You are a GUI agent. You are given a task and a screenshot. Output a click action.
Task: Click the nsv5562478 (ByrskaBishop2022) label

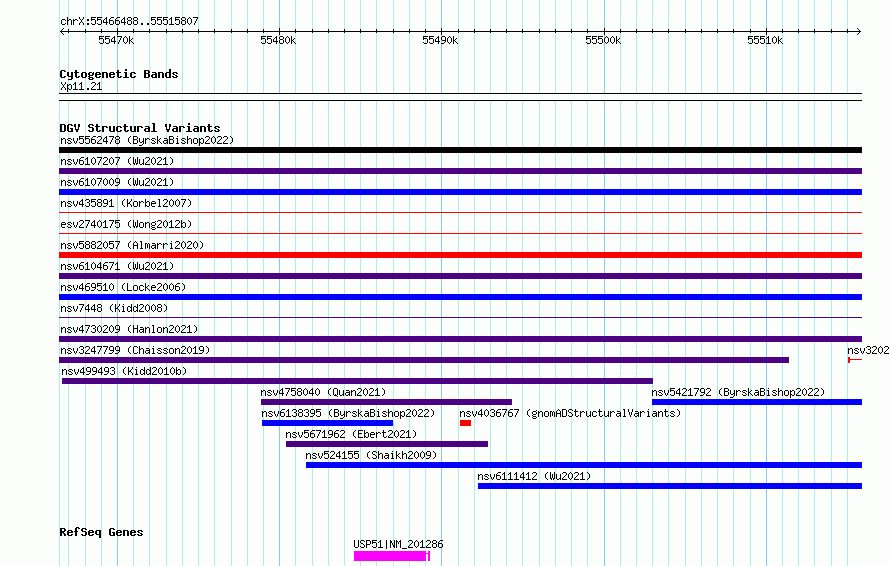pos(147,140)
